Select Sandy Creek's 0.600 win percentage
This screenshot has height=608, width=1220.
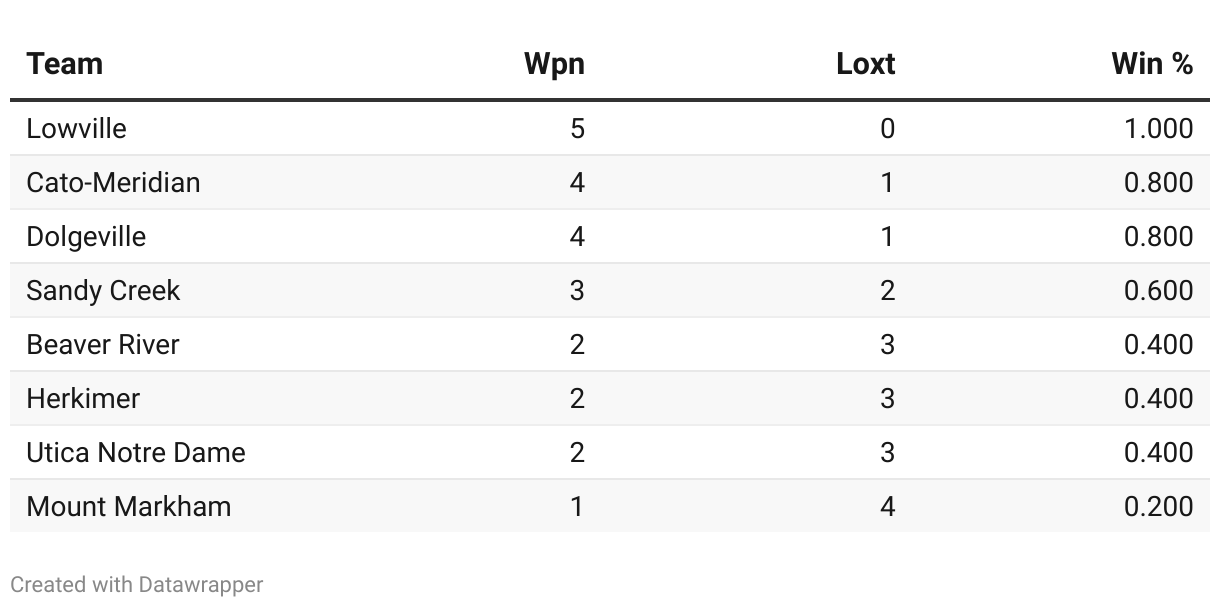click(1159, 291)
